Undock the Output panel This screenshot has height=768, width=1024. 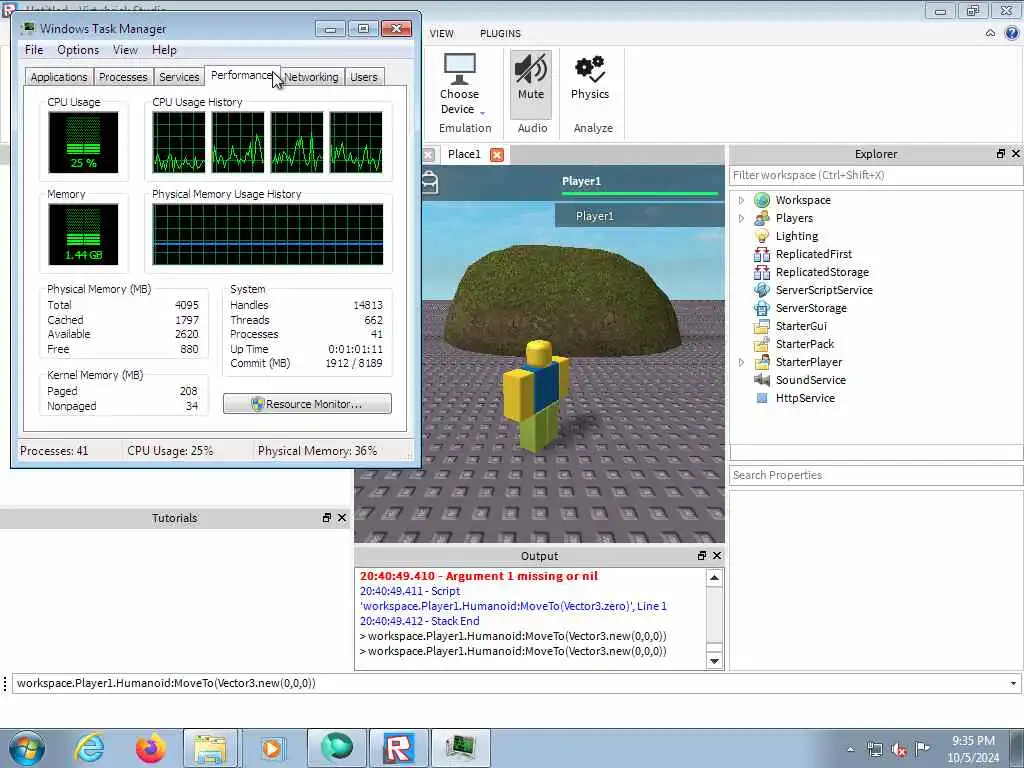701,556
